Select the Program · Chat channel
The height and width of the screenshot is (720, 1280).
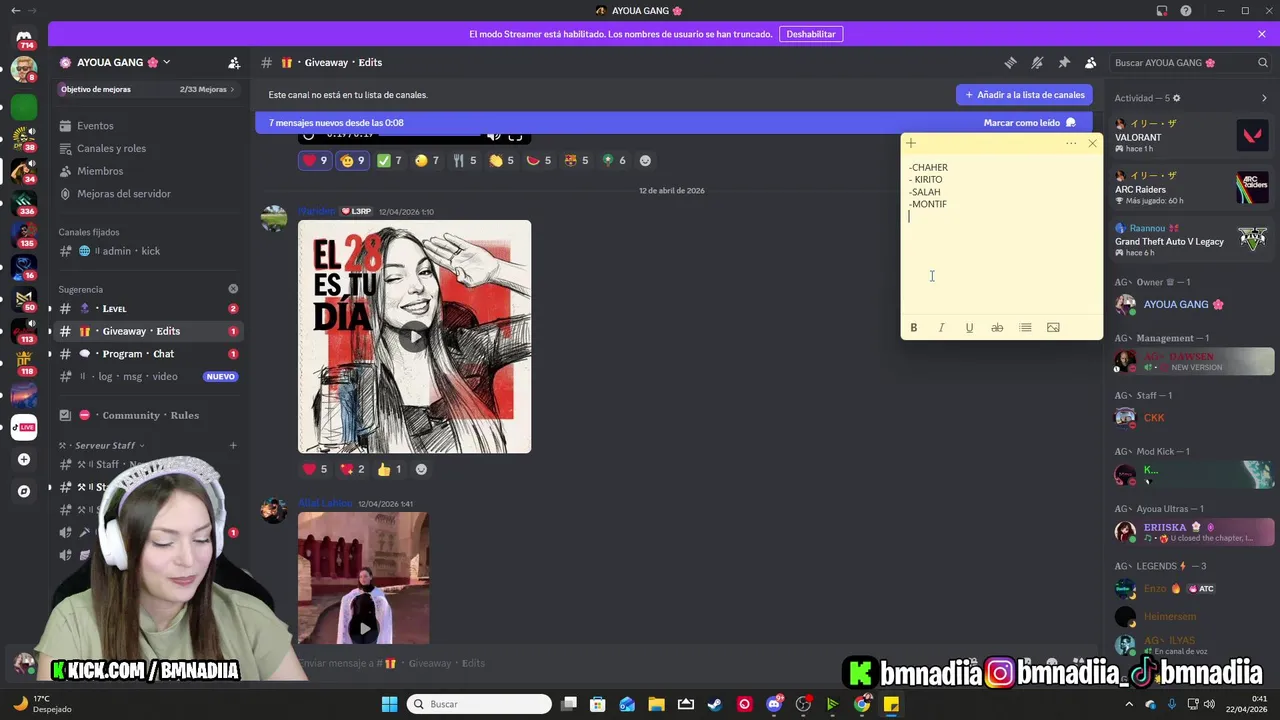148,354
